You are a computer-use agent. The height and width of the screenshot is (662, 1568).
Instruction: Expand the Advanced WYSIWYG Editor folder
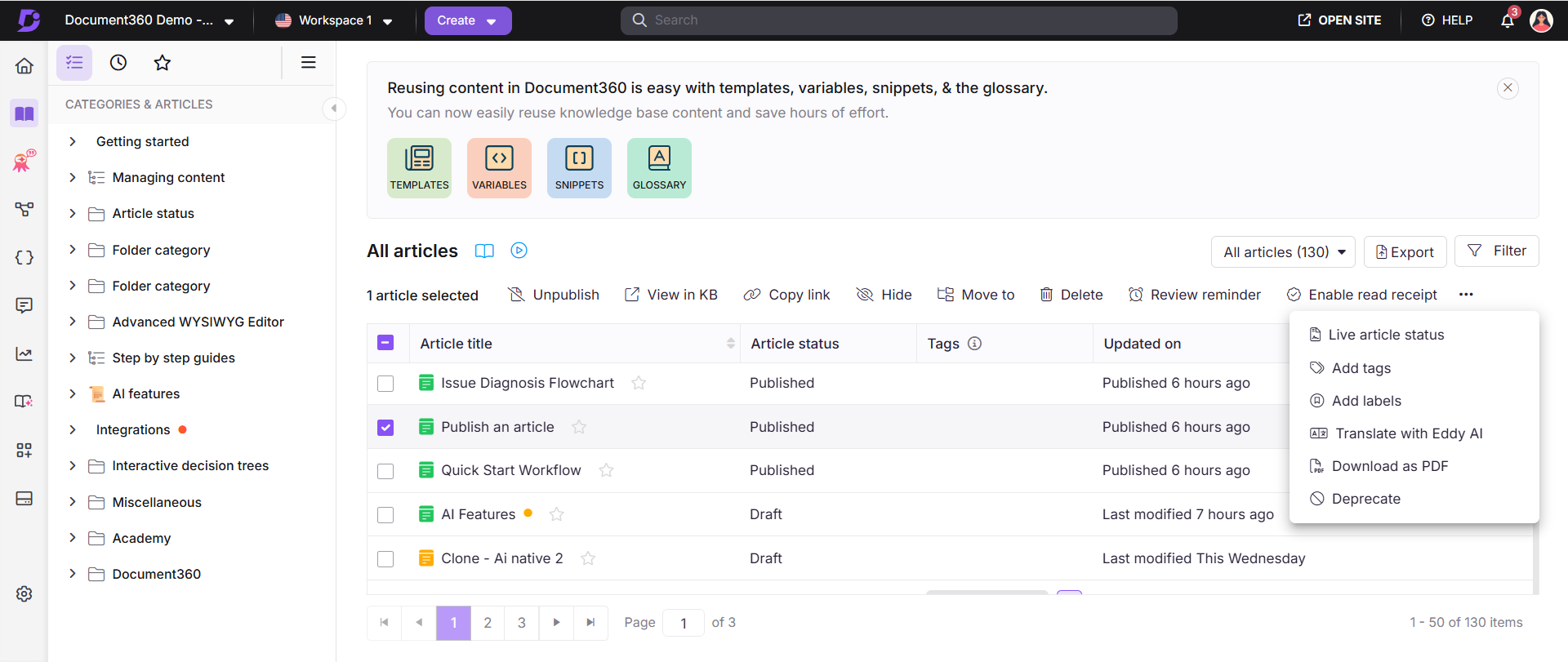click(x=73, y=322)
